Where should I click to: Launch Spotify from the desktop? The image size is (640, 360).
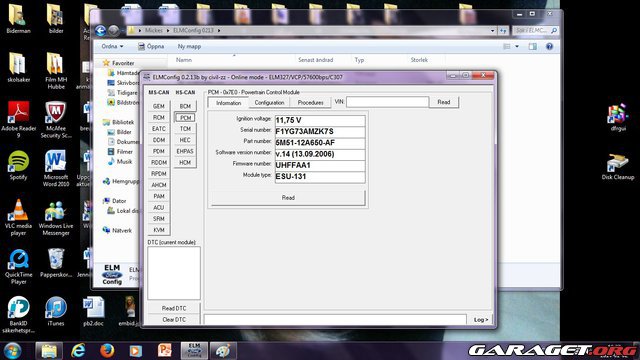tap(18, 165)
